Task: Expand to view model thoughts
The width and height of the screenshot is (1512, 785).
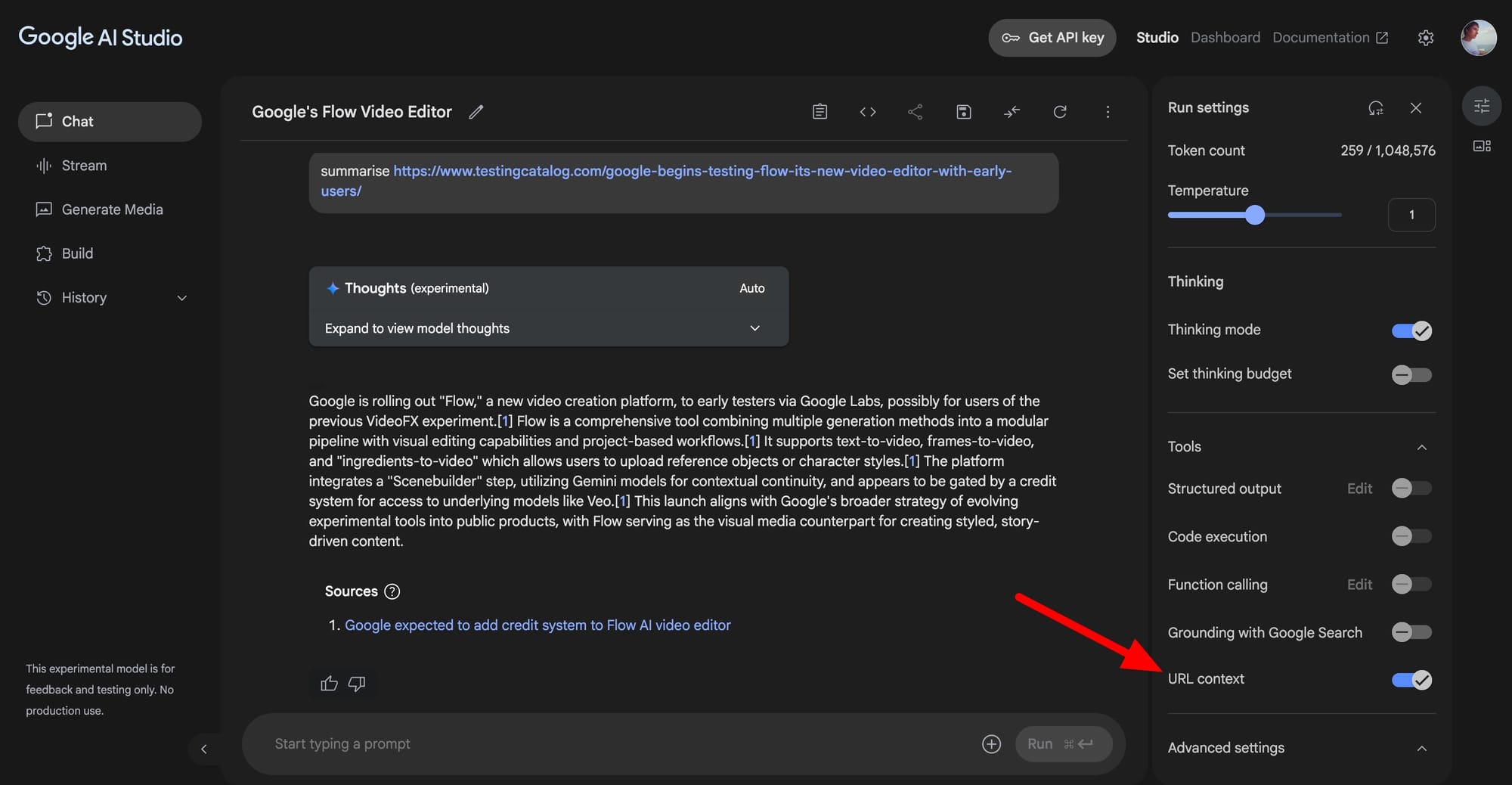Action: pos(548,328)
